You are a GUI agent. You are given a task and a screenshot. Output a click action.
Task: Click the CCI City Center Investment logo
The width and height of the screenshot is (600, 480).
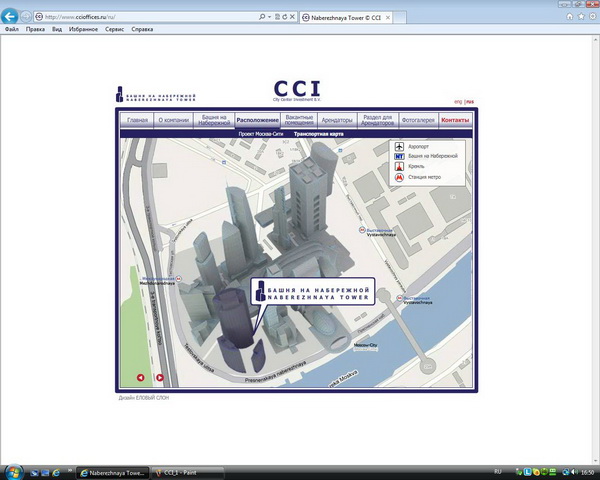(x=297, y=91)
